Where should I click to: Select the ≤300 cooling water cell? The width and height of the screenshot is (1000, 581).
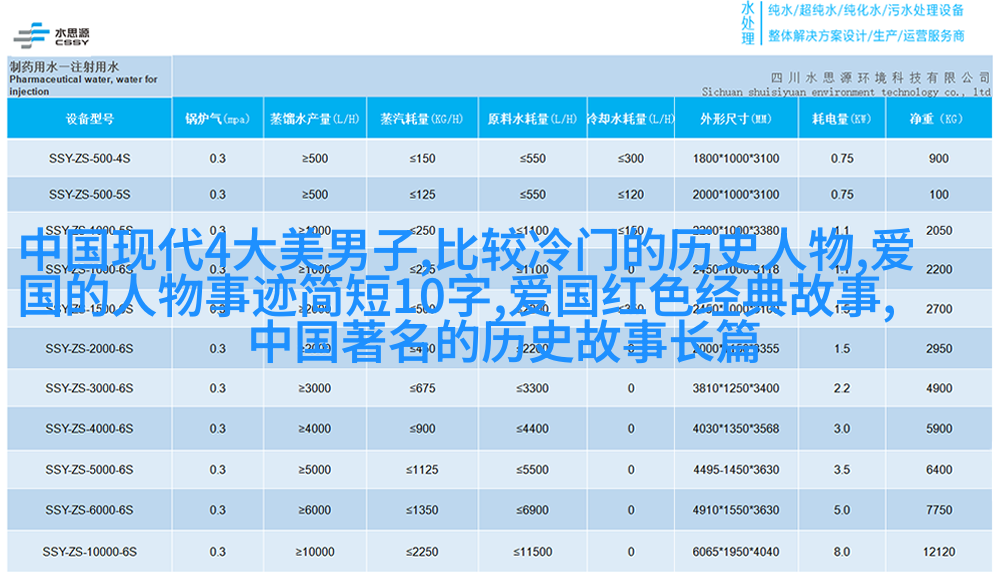point(630,158)
